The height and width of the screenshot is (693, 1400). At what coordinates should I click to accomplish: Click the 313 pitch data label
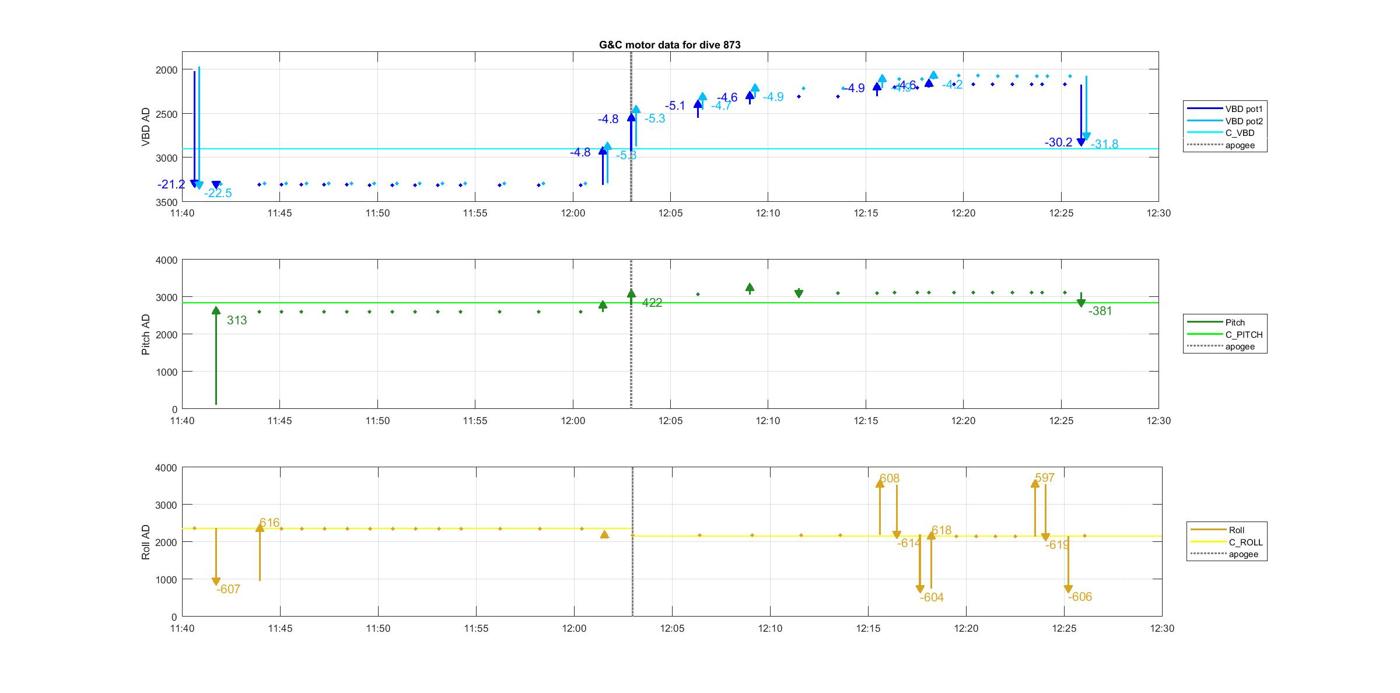[x=237, y=321]
